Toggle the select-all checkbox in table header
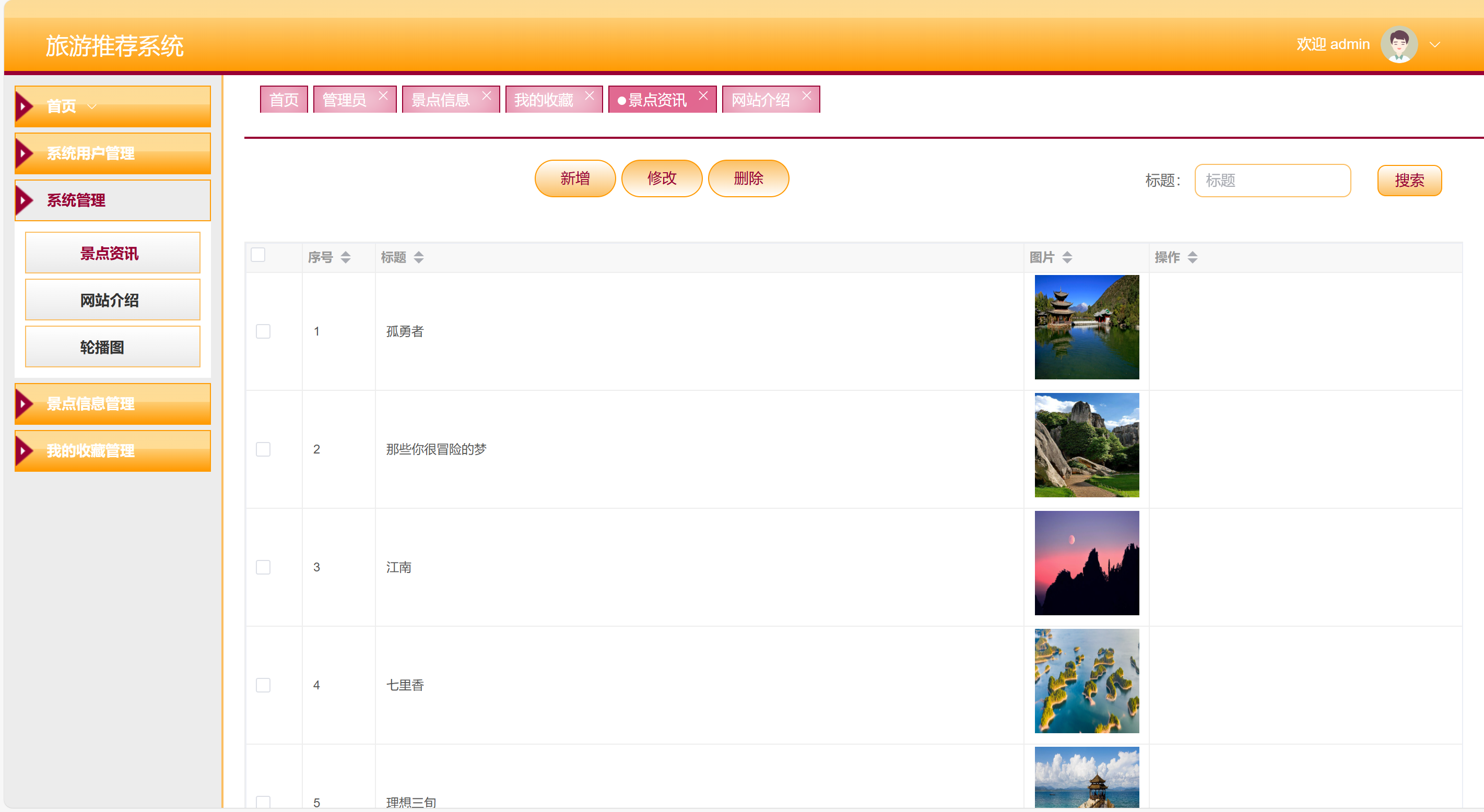 coord(258,255)
